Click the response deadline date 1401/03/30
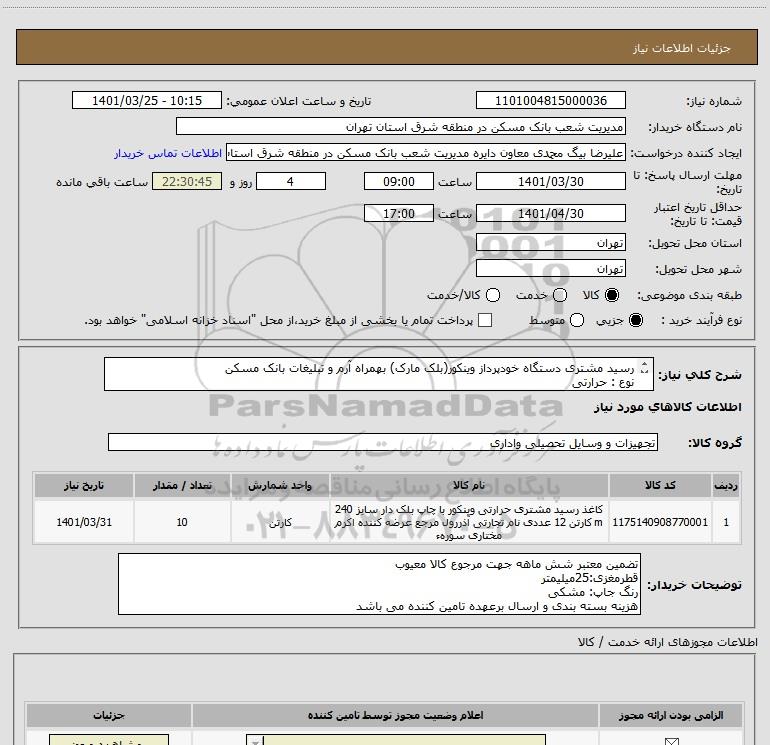 550,181
